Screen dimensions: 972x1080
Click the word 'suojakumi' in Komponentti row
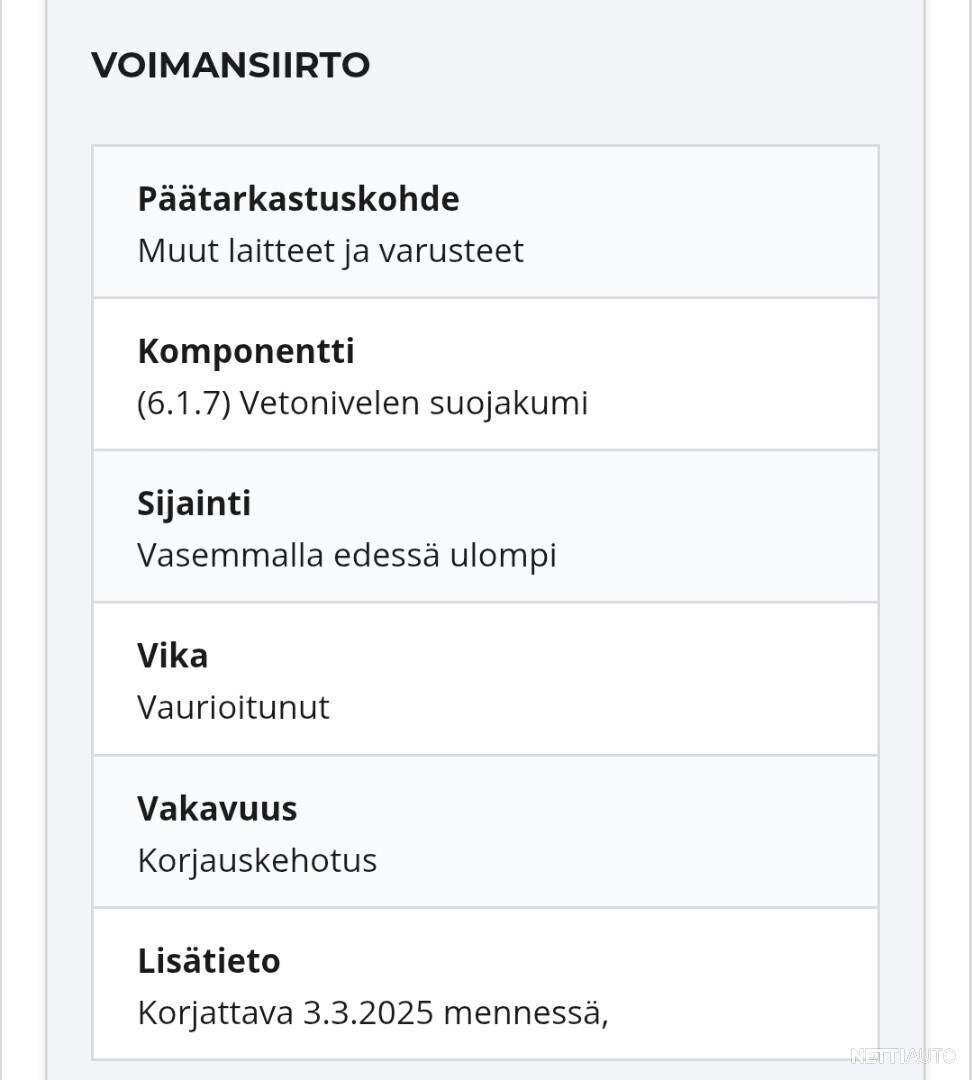(x=508, y=403)
